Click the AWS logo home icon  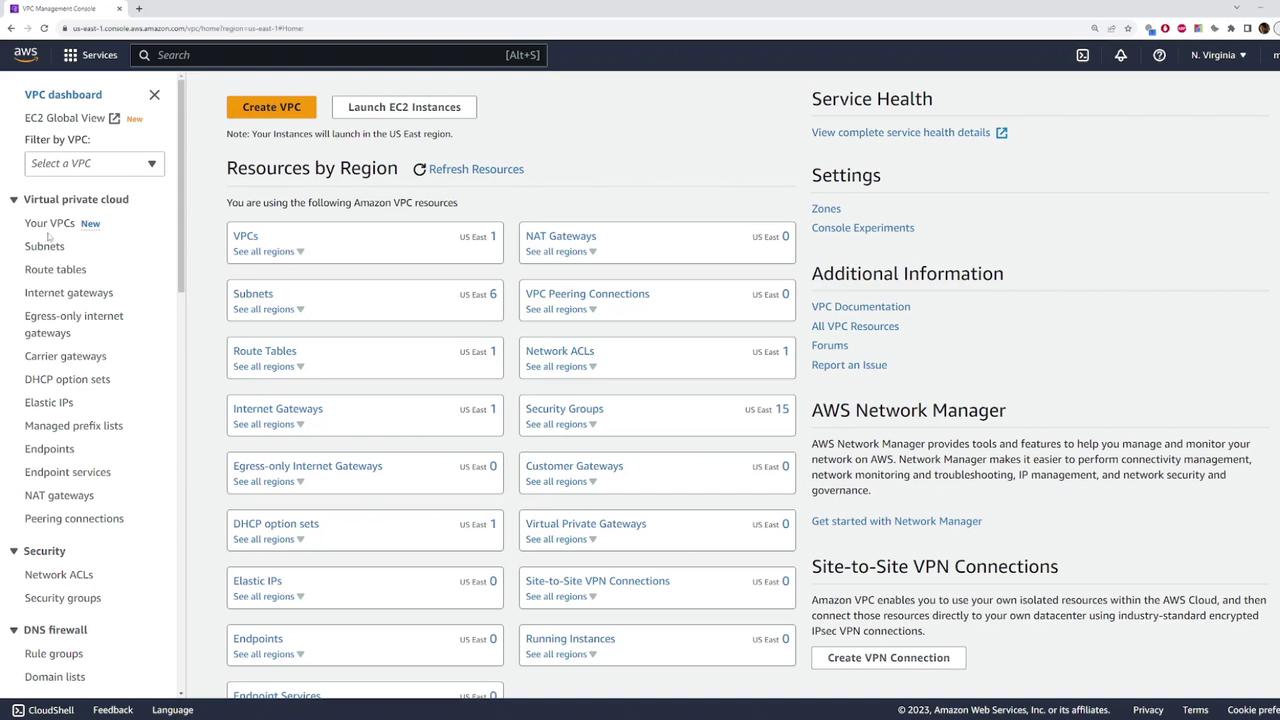pos(26,55)
